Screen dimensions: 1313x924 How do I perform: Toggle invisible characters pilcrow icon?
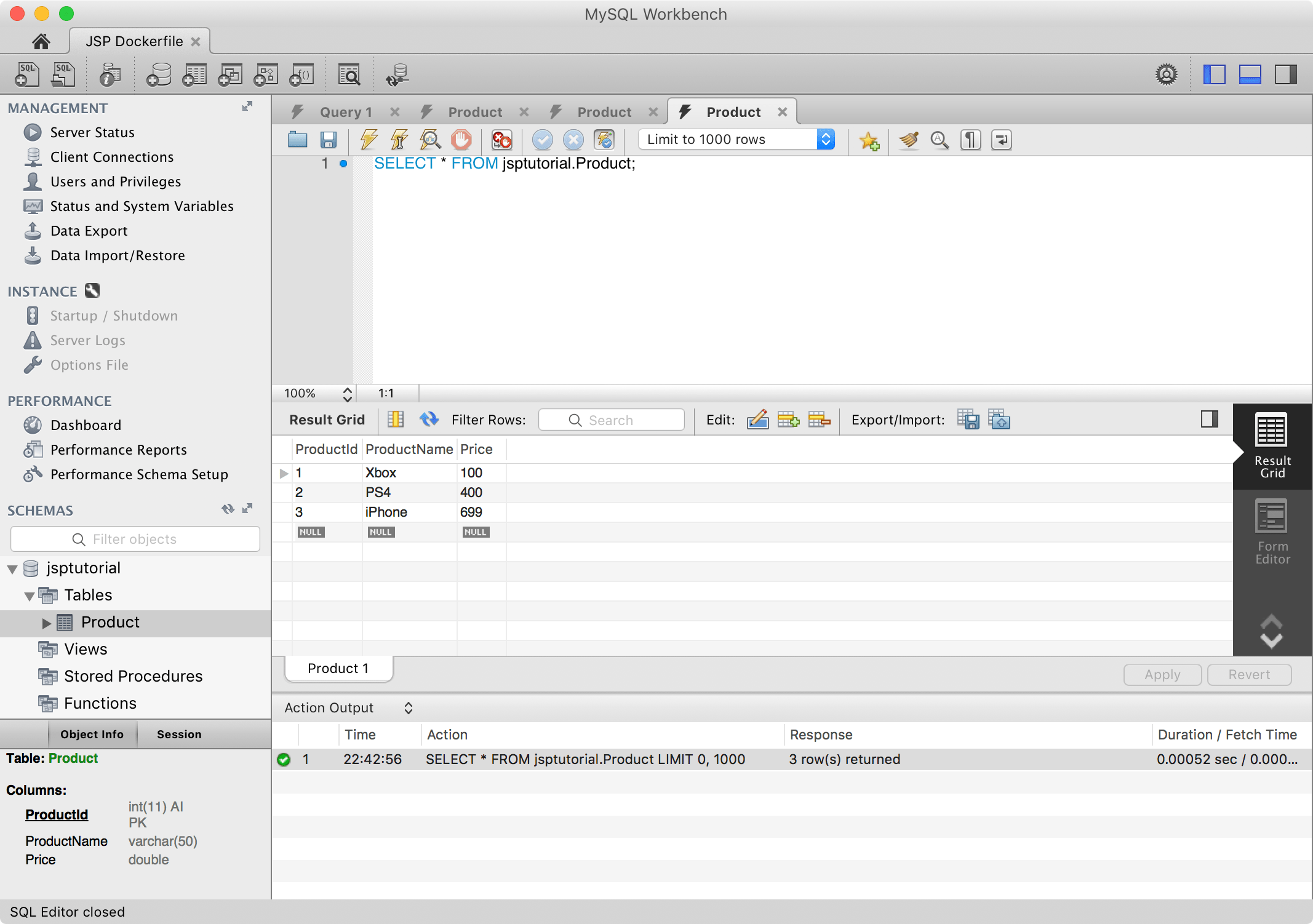(971, 140)
